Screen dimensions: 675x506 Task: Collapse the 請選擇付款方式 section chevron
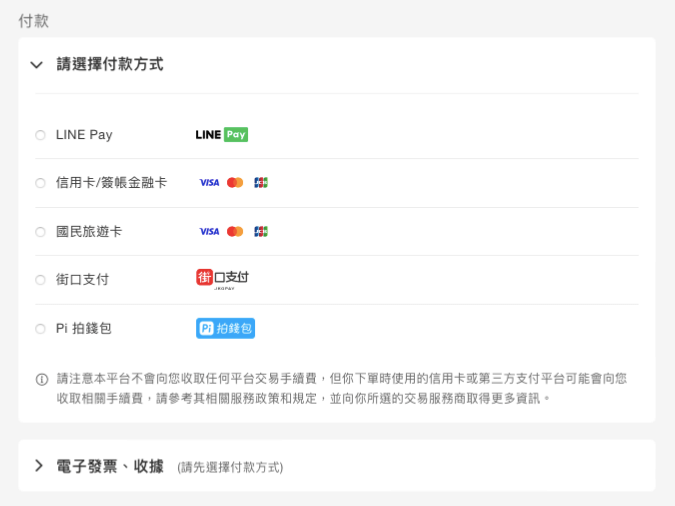pyautogui.click(x=37, y=65)
